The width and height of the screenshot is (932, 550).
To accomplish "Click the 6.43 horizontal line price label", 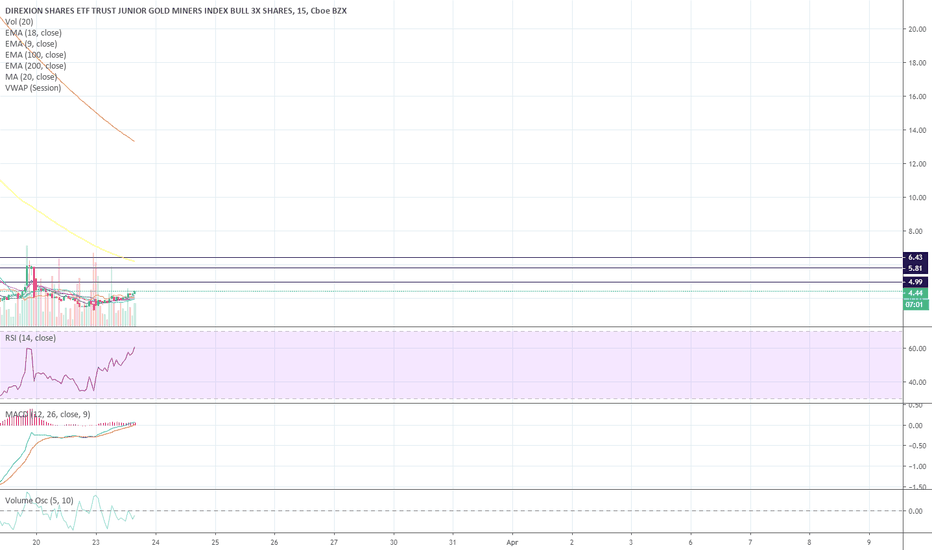I will pyautogui.click(x=915, y=257).
